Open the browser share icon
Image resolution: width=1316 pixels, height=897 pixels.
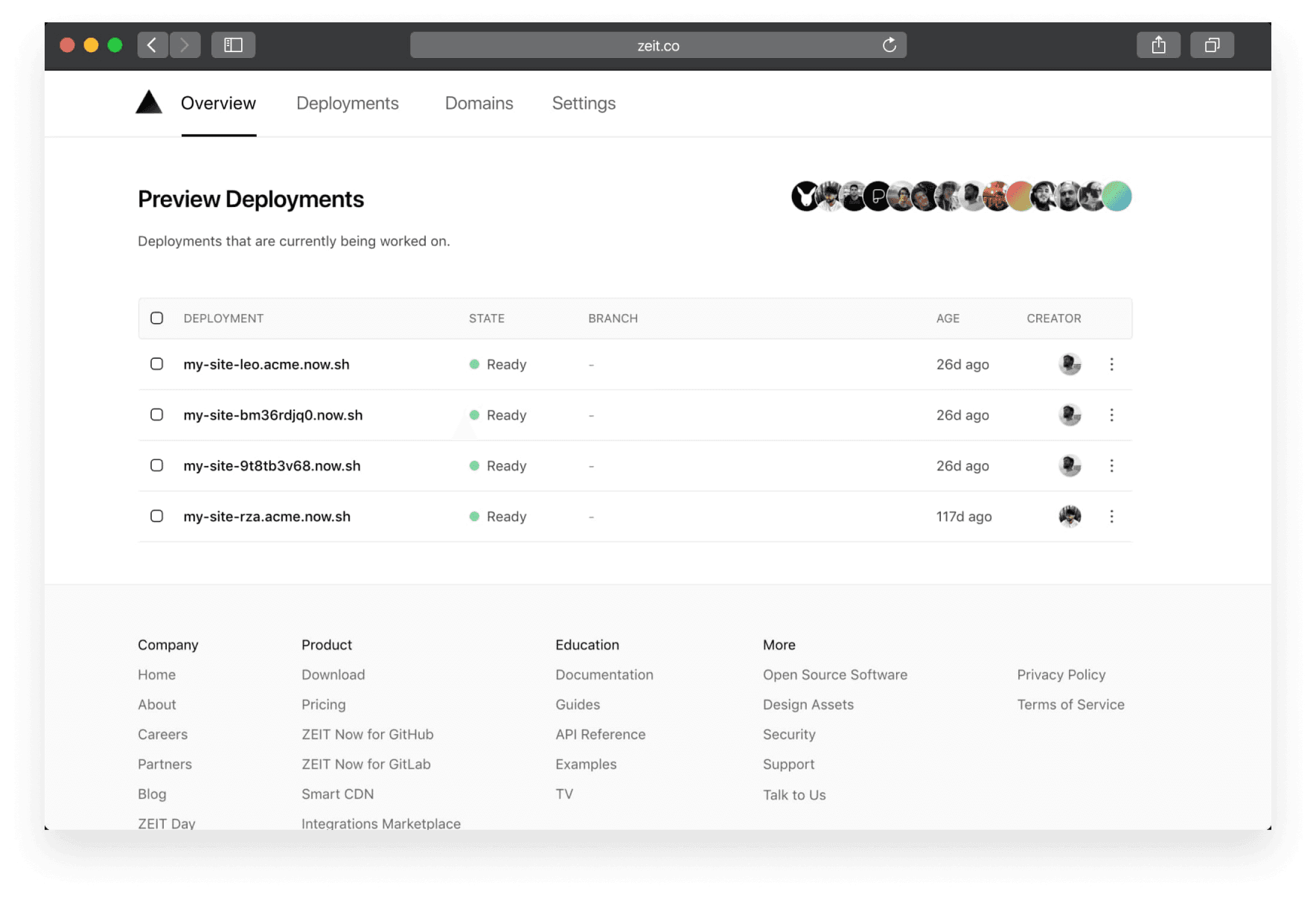click(x=1158, y=45)
